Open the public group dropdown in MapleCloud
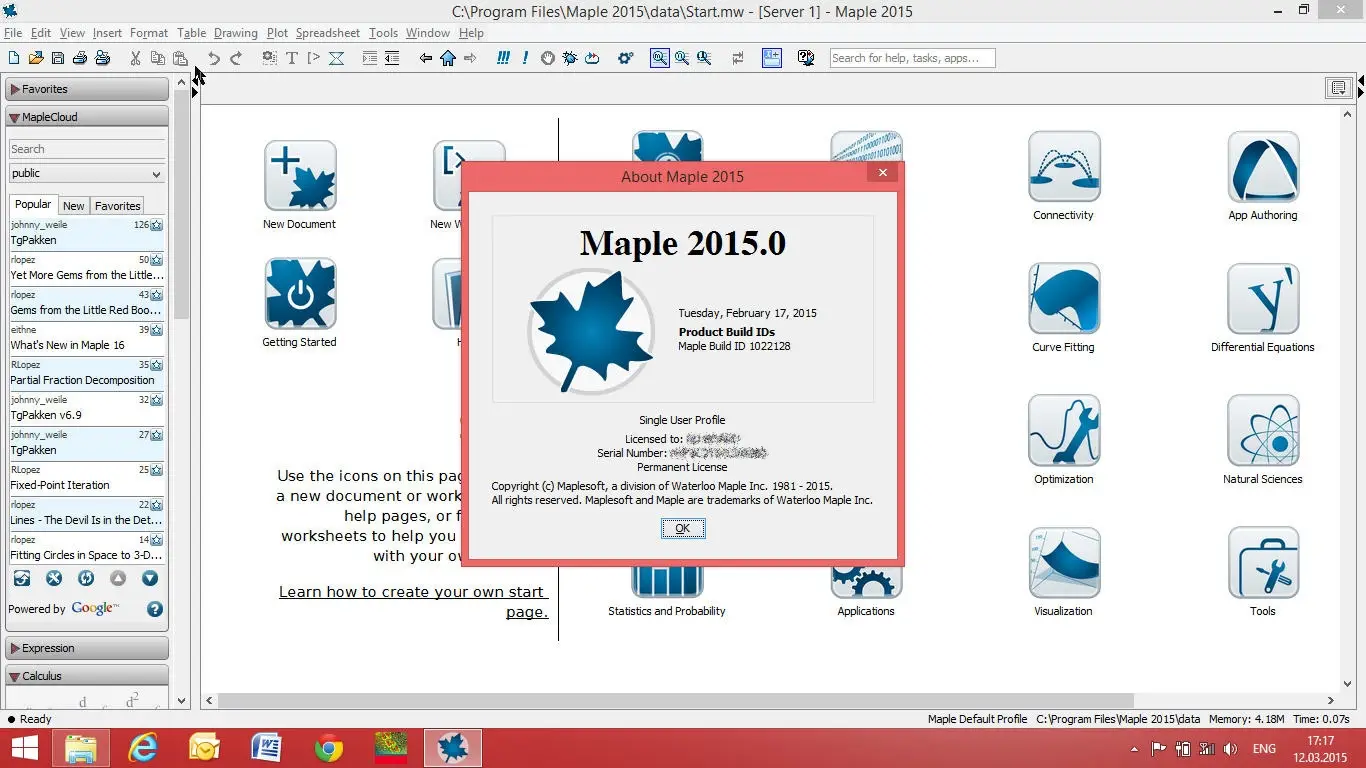The height and width of the screenshot is (768, 1366). click(x=87, y=173)
